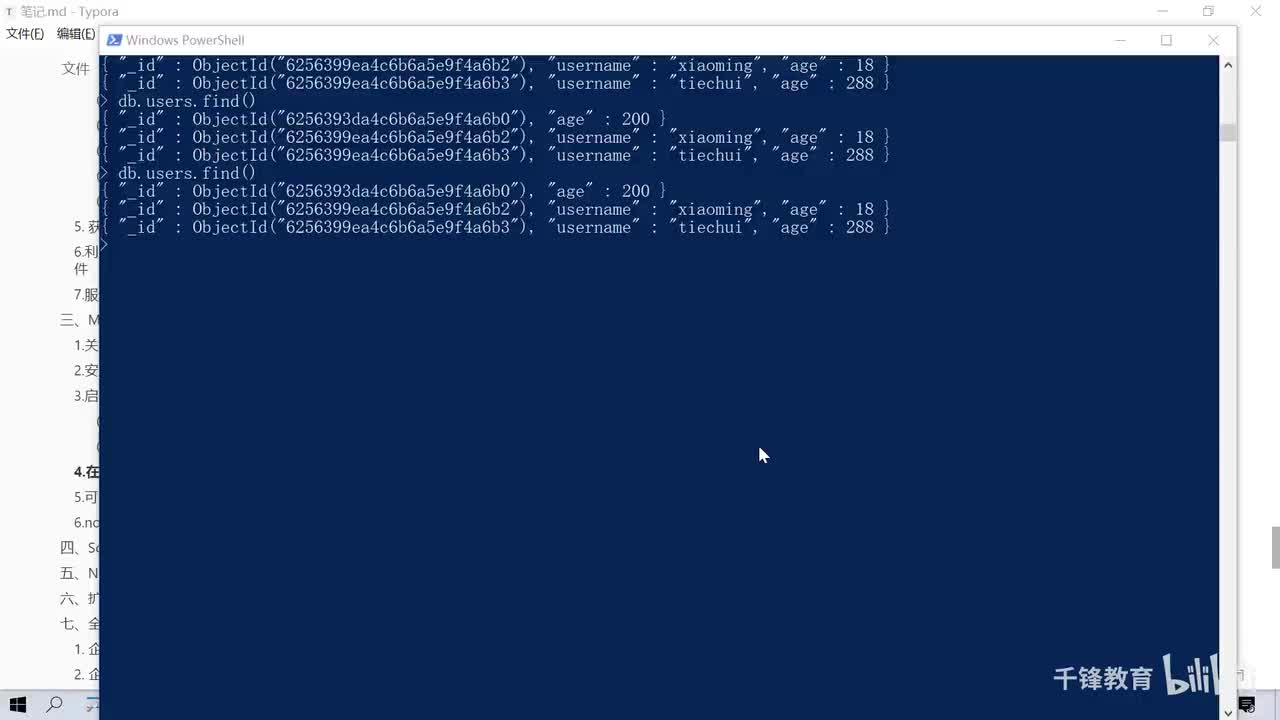
Task: Restore down the Typora window
Action: tap(1208, 12)
